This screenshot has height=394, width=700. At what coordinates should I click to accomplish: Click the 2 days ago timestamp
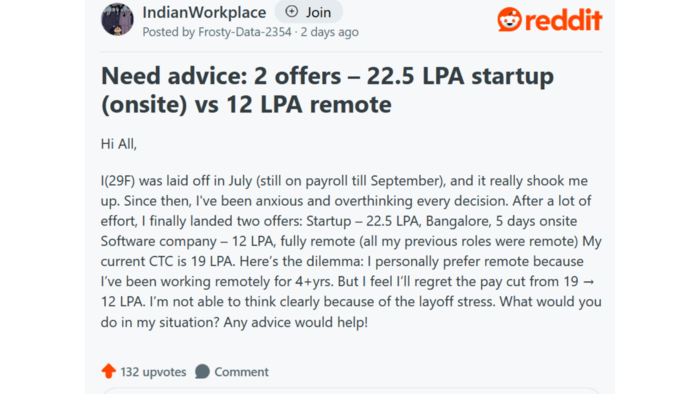click(x=329, y=32)
